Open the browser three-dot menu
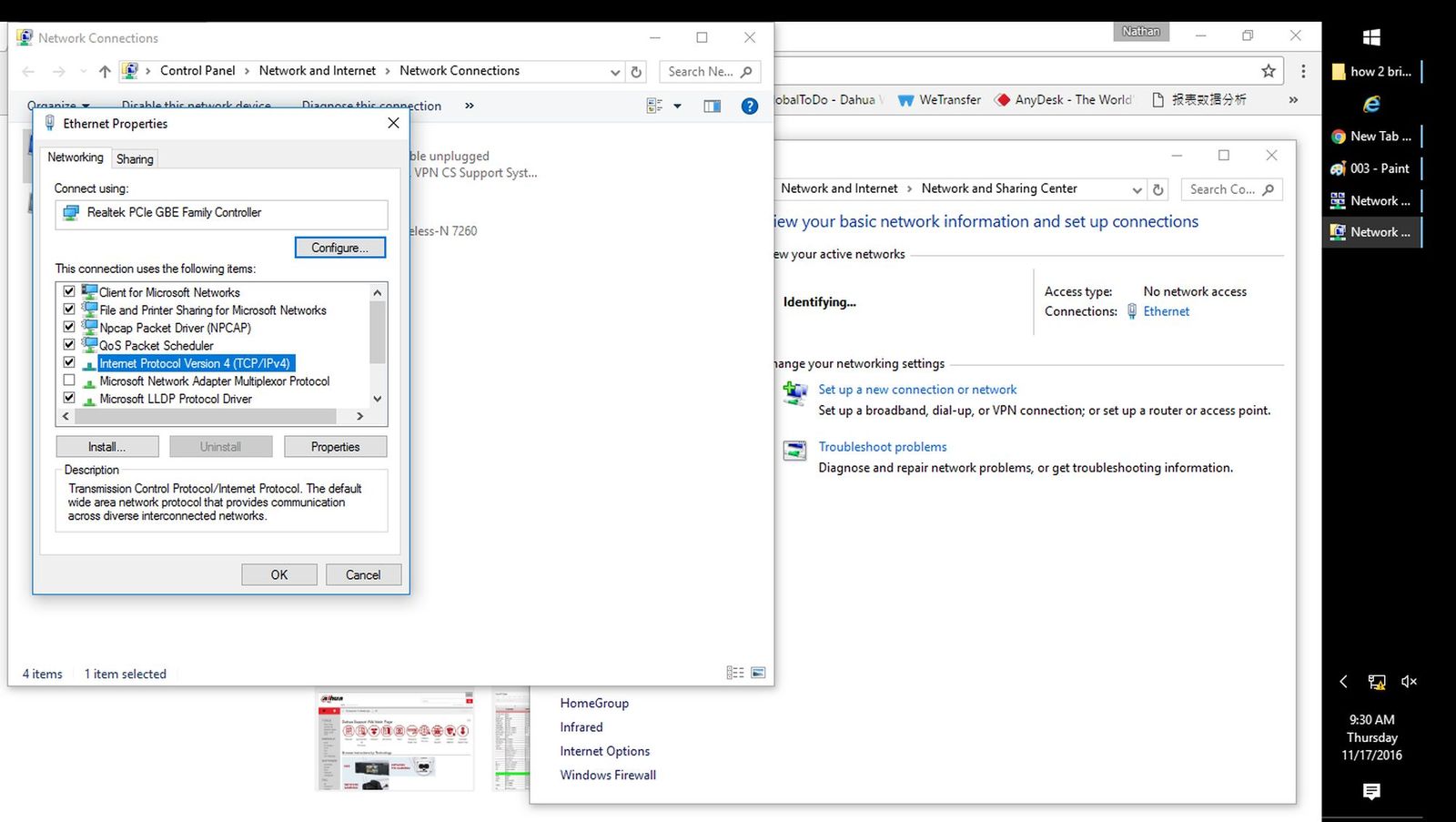Viewport: 1456px width, 822px height. (x=1303, y=71)
